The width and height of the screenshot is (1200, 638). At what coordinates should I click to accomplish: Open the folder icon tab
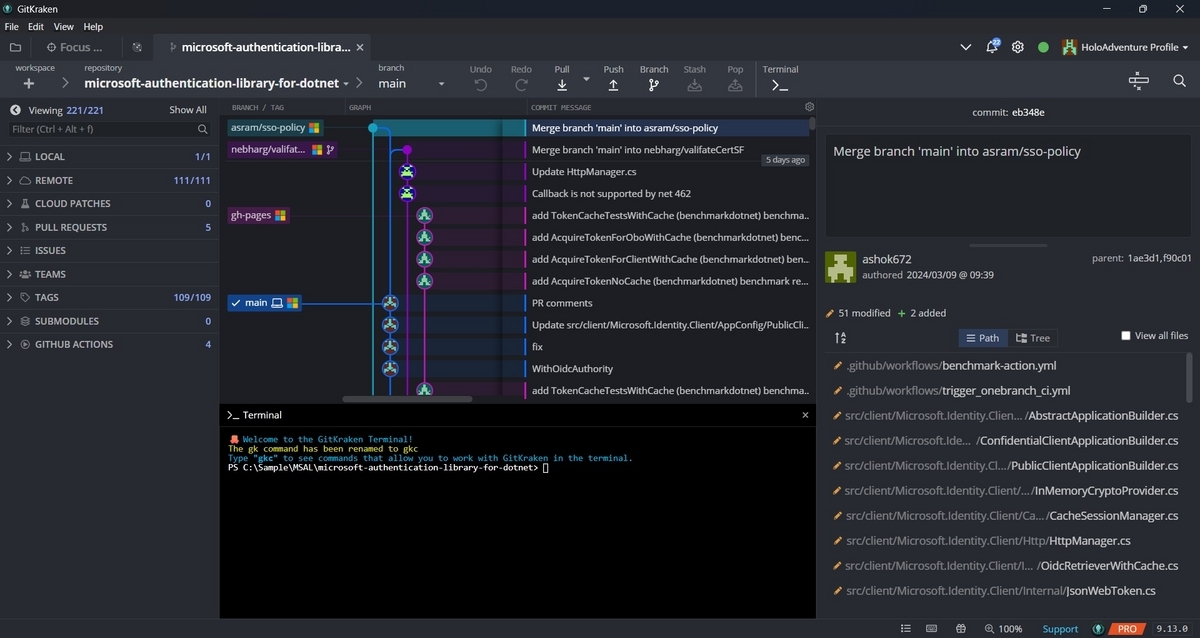tap(15, 47)
